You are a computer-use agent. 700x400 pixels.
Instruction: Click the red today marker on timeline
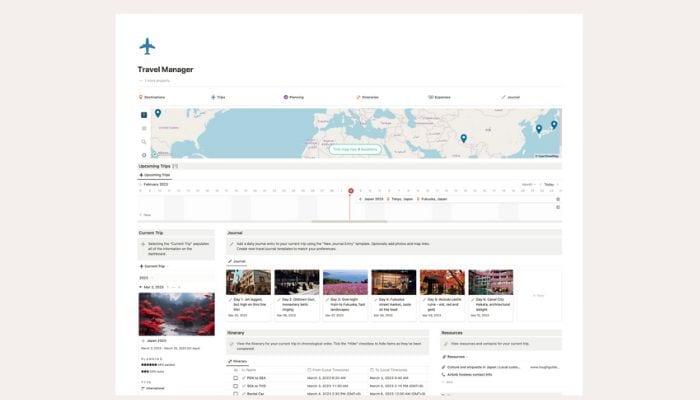(x=351, y=191)
